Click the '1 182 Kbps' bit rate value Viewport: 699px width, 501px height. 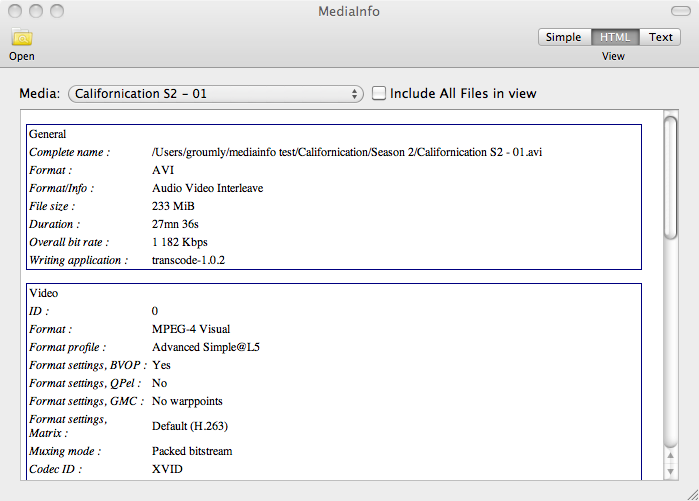180,242
